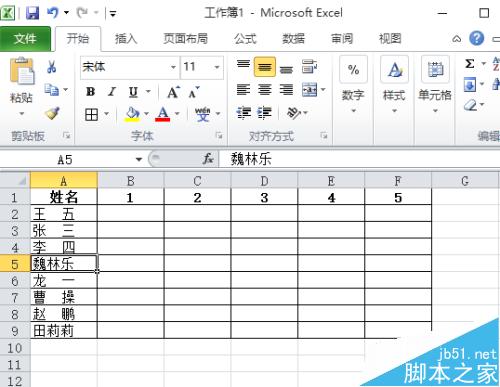
Task: Select row header 9
Action: pyautogui.click(x=15, y=331)
